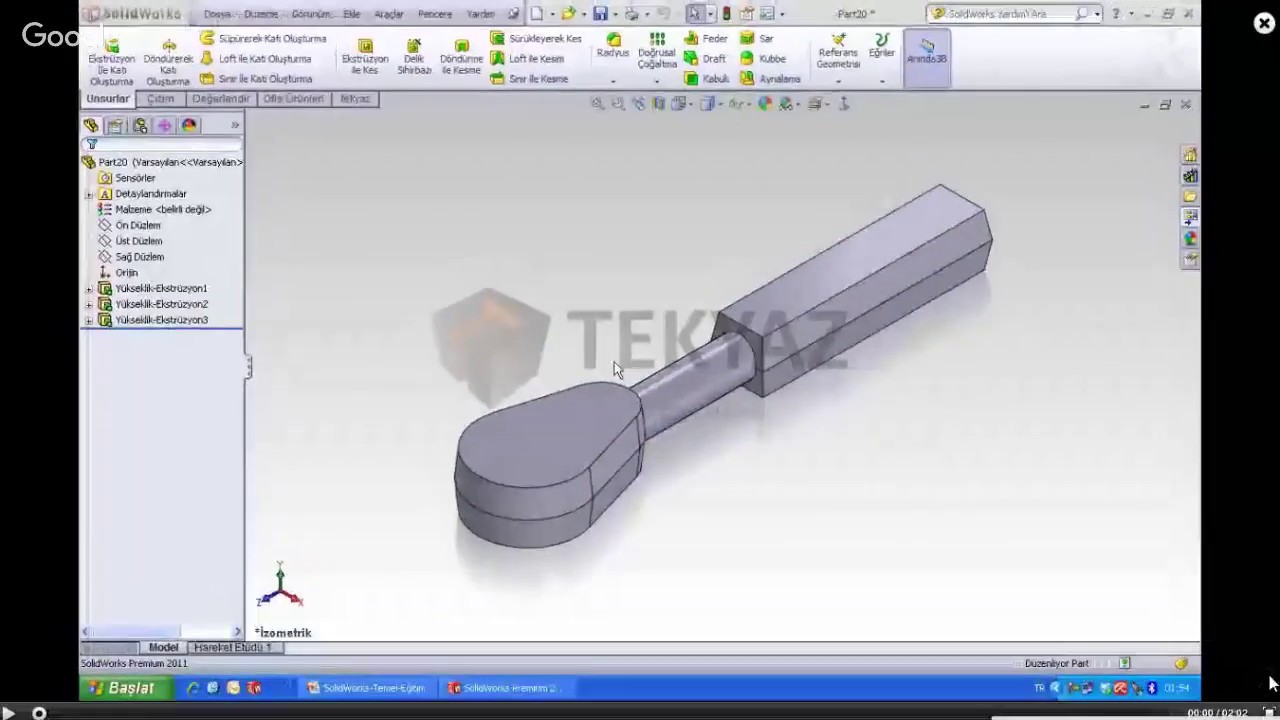This screenshot has height=720, width=1280.
Task: Switch to Hareket Etüdü 1 tab
Action: [x=233, y=648]
